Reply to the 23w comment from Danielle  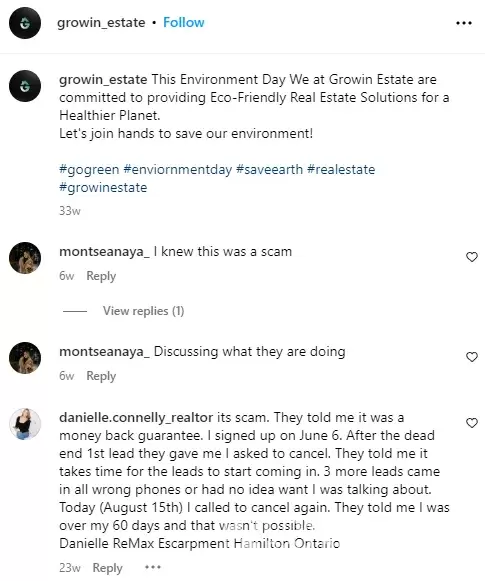point(107,568)
